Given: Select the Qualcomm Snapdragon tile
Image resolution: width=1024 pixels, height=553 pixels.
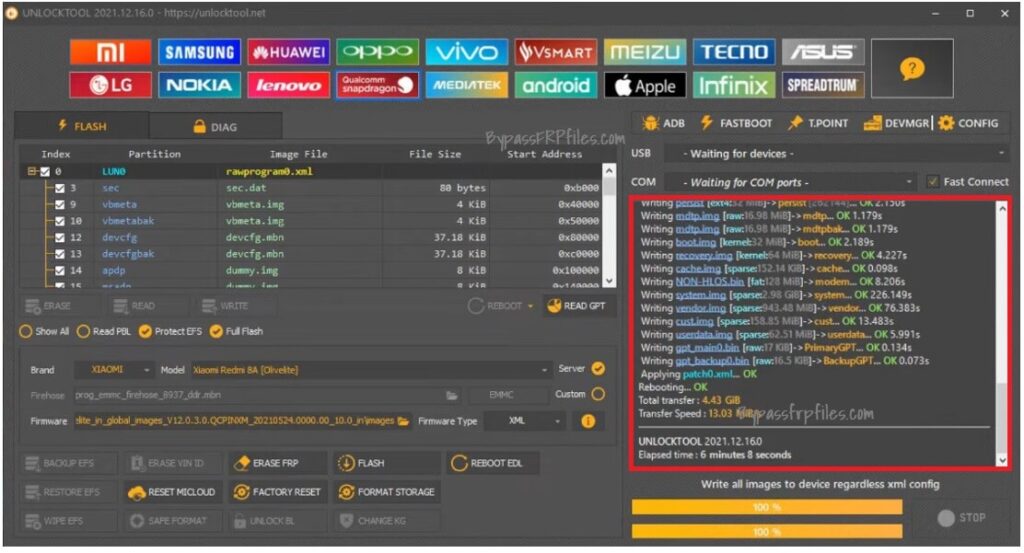Looking at the screenshot, I should click(x=377, y=85).
